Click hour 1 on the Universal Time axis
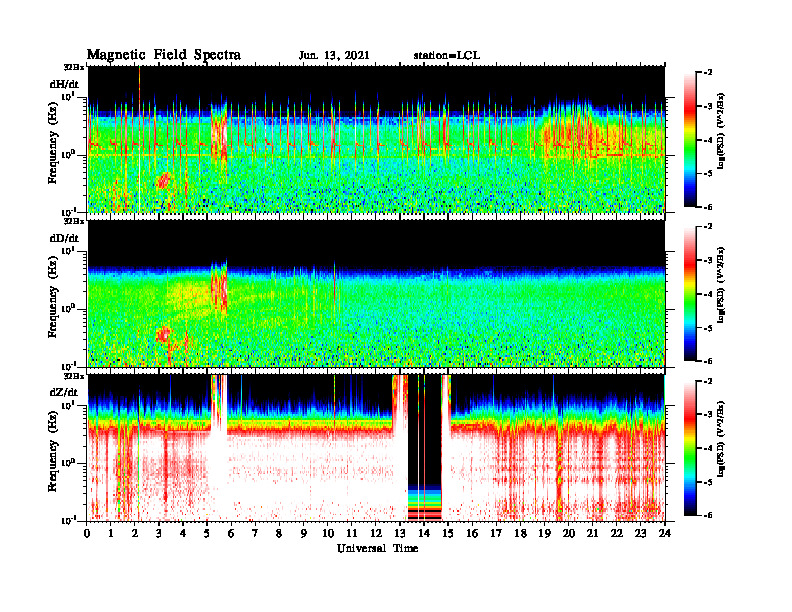The image size is (792, 612). [111, 534]
